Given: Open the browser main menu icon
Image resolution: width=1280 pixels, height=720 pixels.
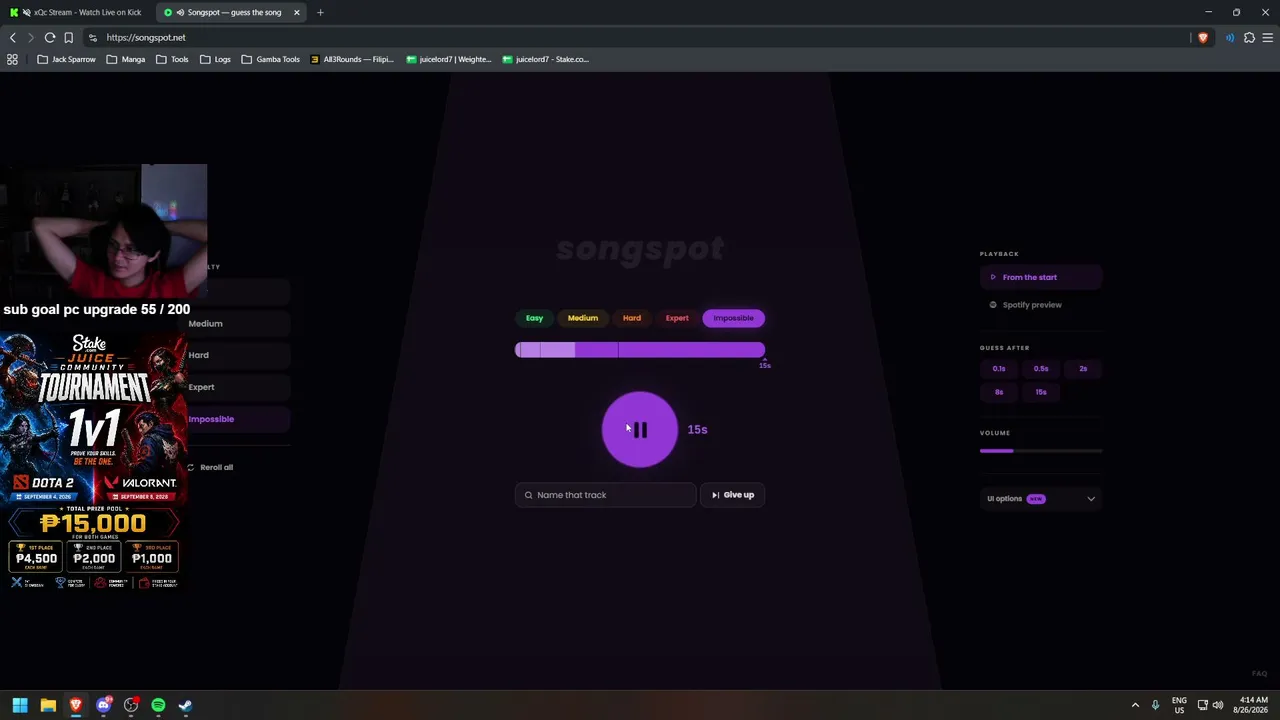Looking at the screenshot, I should [1267, 38].
